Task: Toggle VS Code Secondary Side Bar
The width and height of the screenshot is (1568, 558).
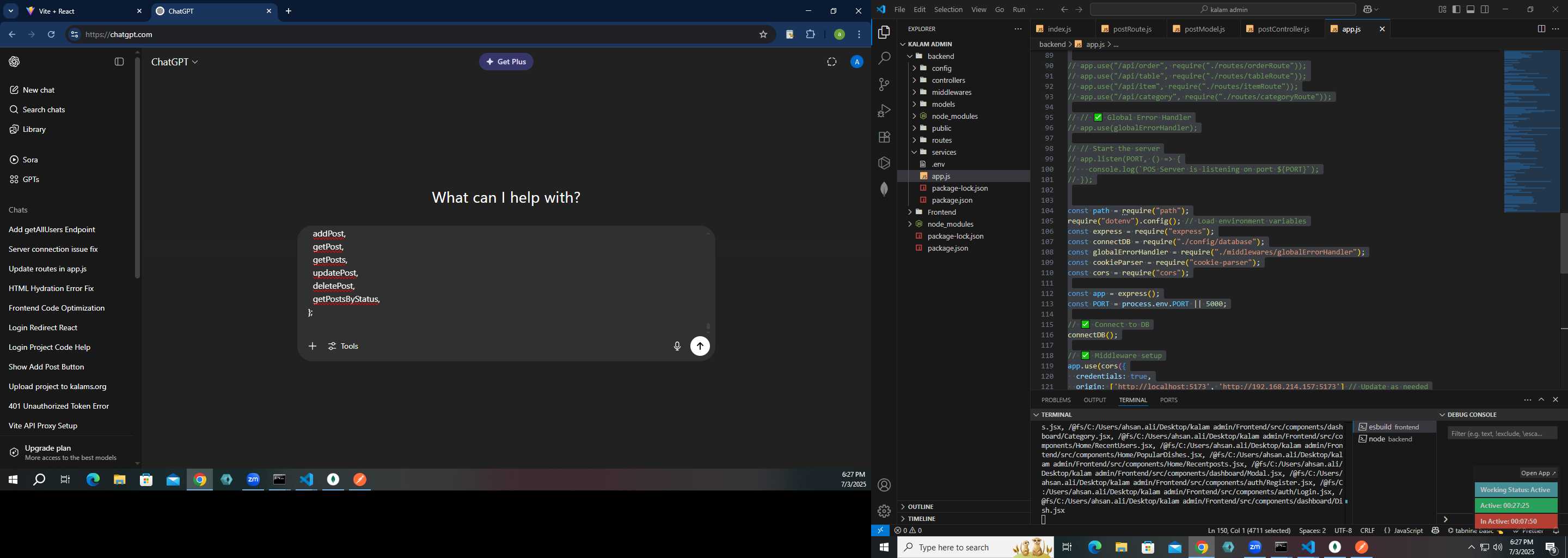Action: (x=1485, y=10)
